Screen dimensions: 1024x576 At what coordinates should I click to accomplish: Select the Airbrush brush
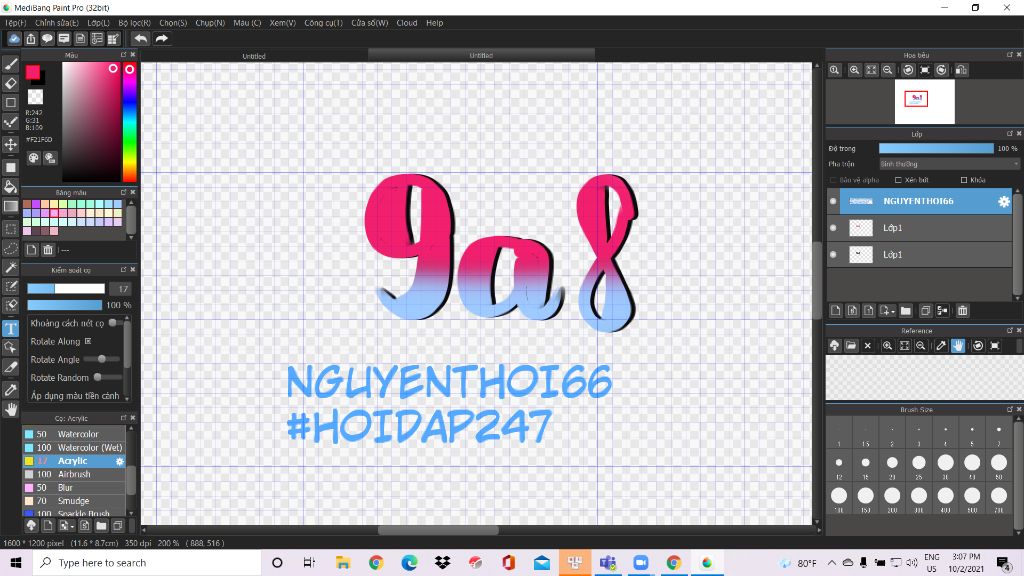[74, 474]
